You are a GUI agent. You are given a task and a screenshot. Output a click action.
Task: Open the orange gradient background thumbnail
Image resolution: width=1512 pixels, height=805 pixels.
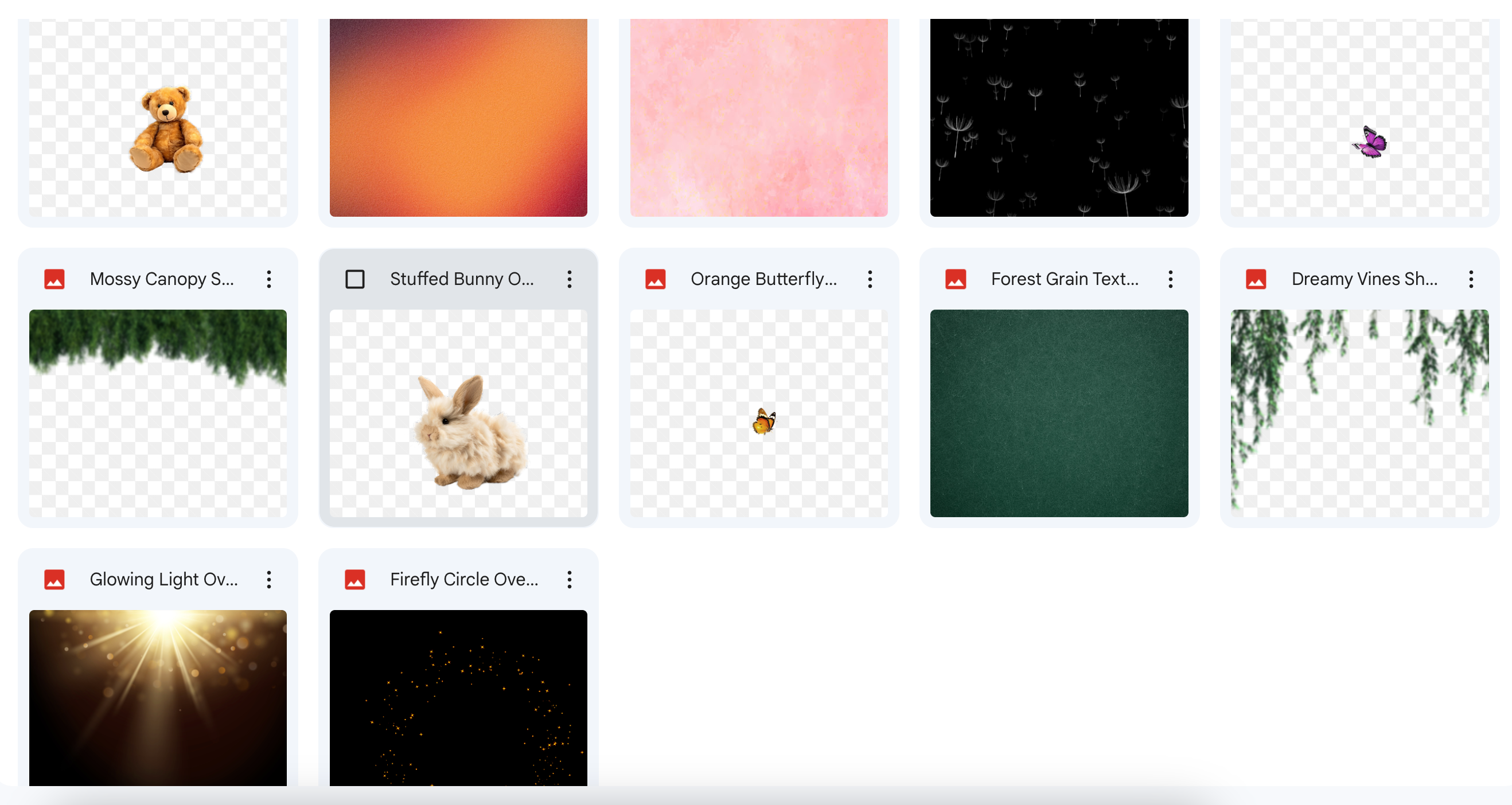pos(458,118)
